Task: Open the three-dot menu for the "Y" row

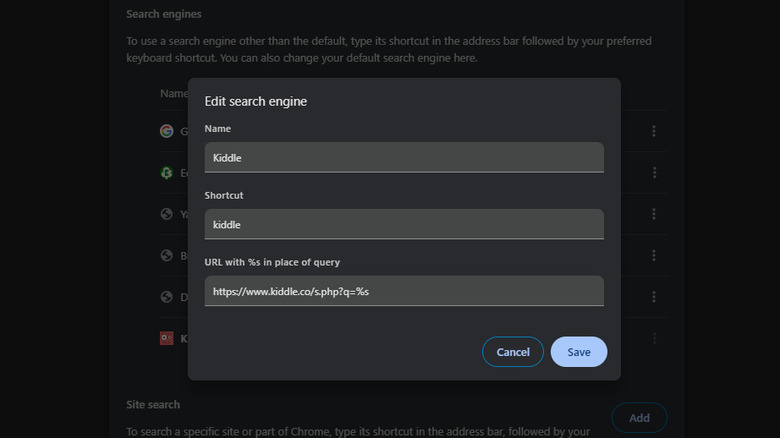Action: (x=654, y=214)
